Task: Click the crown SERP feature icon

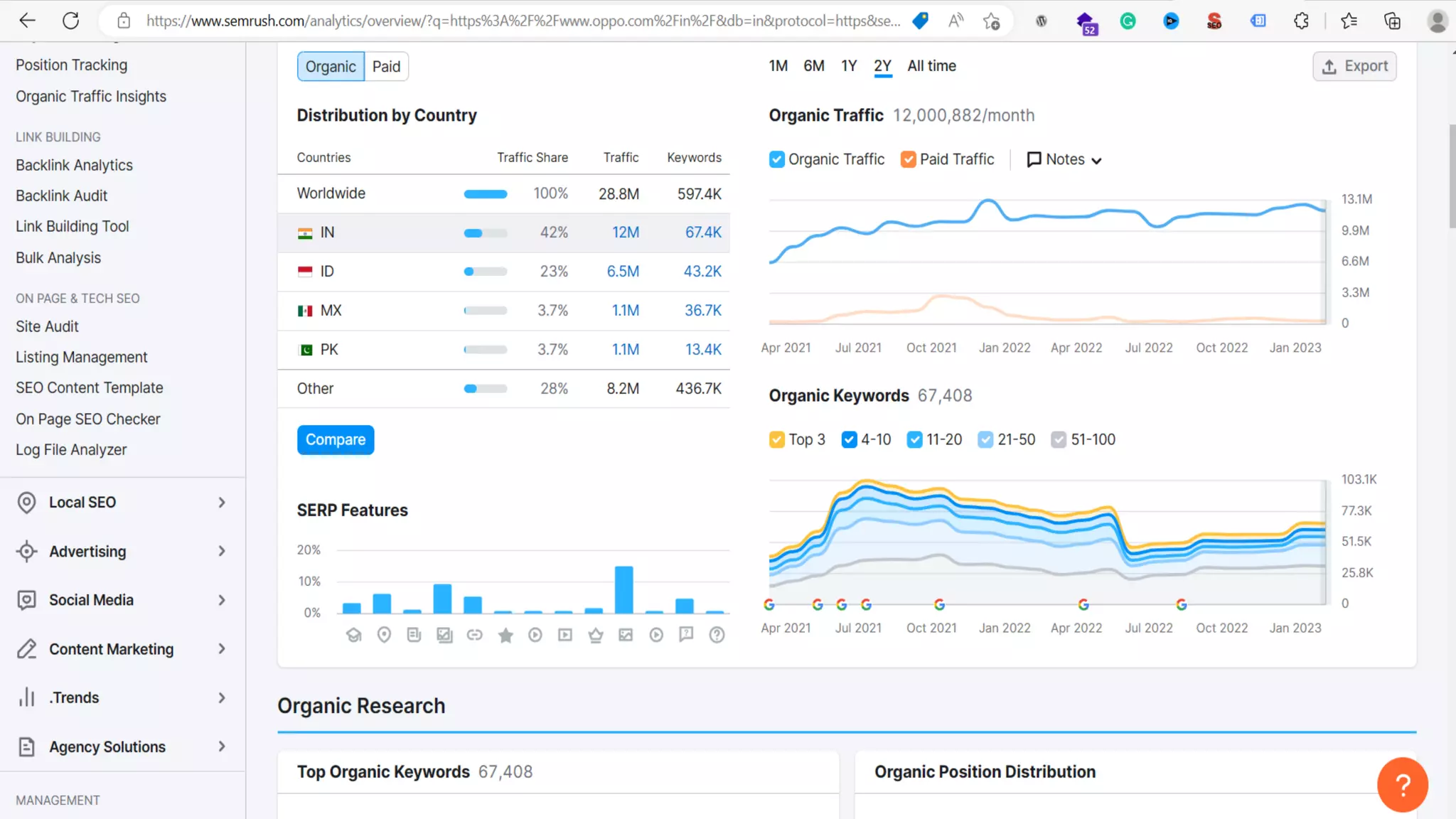Action: [596, 635]
